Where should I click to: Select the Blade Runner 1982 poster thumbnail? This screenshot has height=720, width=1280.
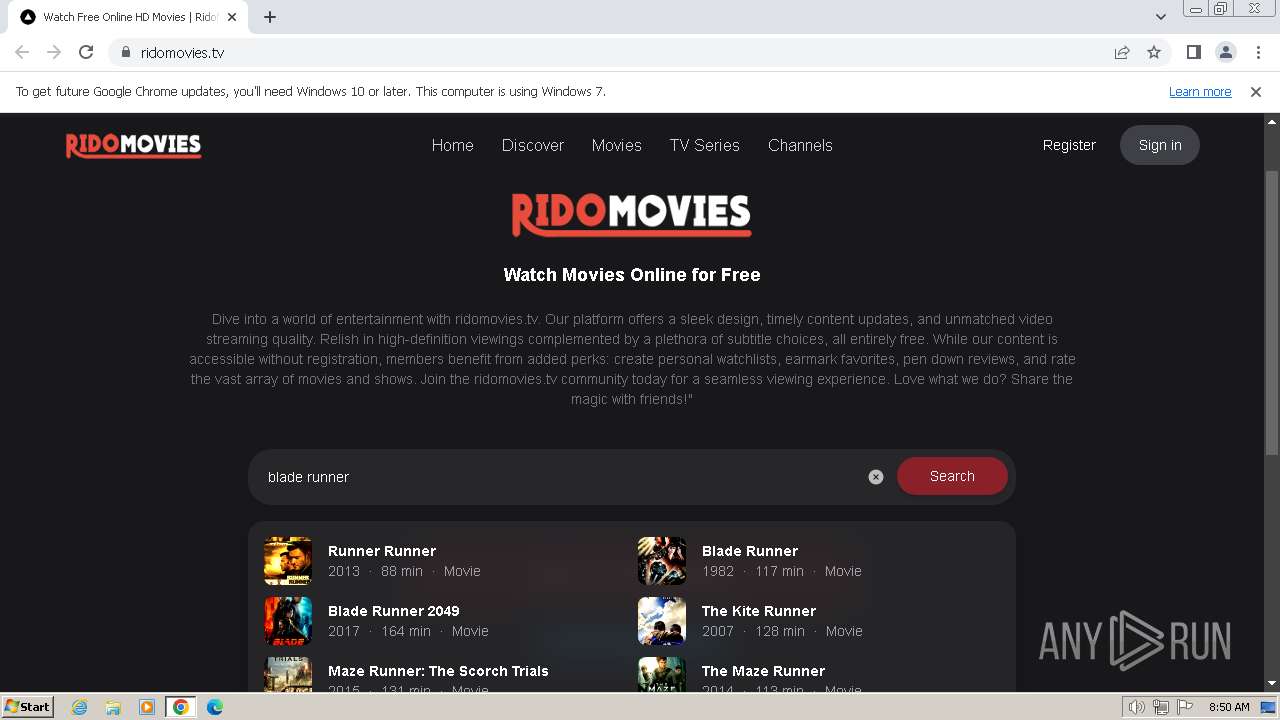click(662, 561)
